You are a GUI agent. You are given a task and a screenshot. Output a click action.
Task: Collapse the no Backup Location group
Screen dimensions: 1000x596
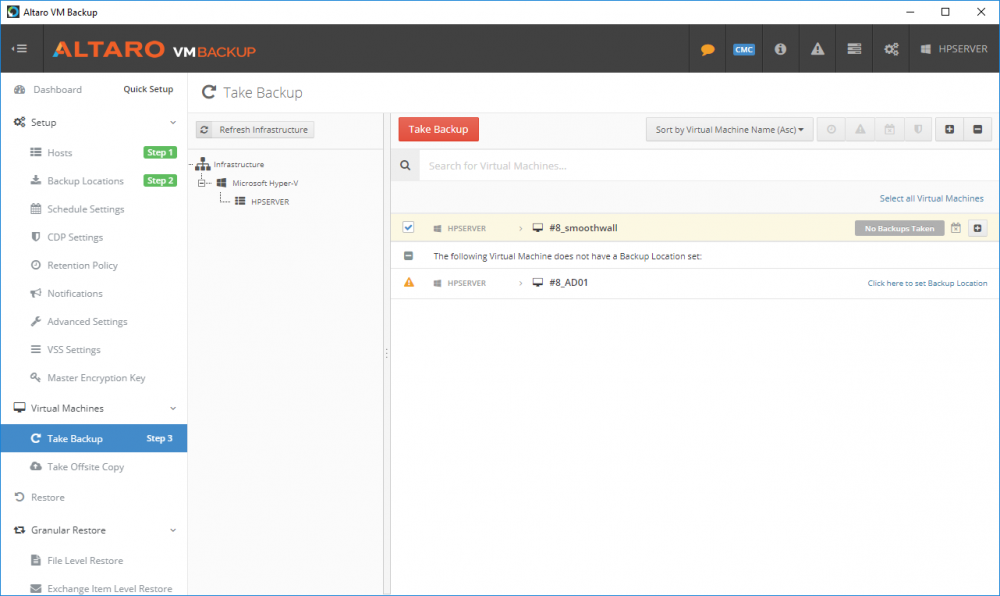pyautogui.click(x=408, y=256)
